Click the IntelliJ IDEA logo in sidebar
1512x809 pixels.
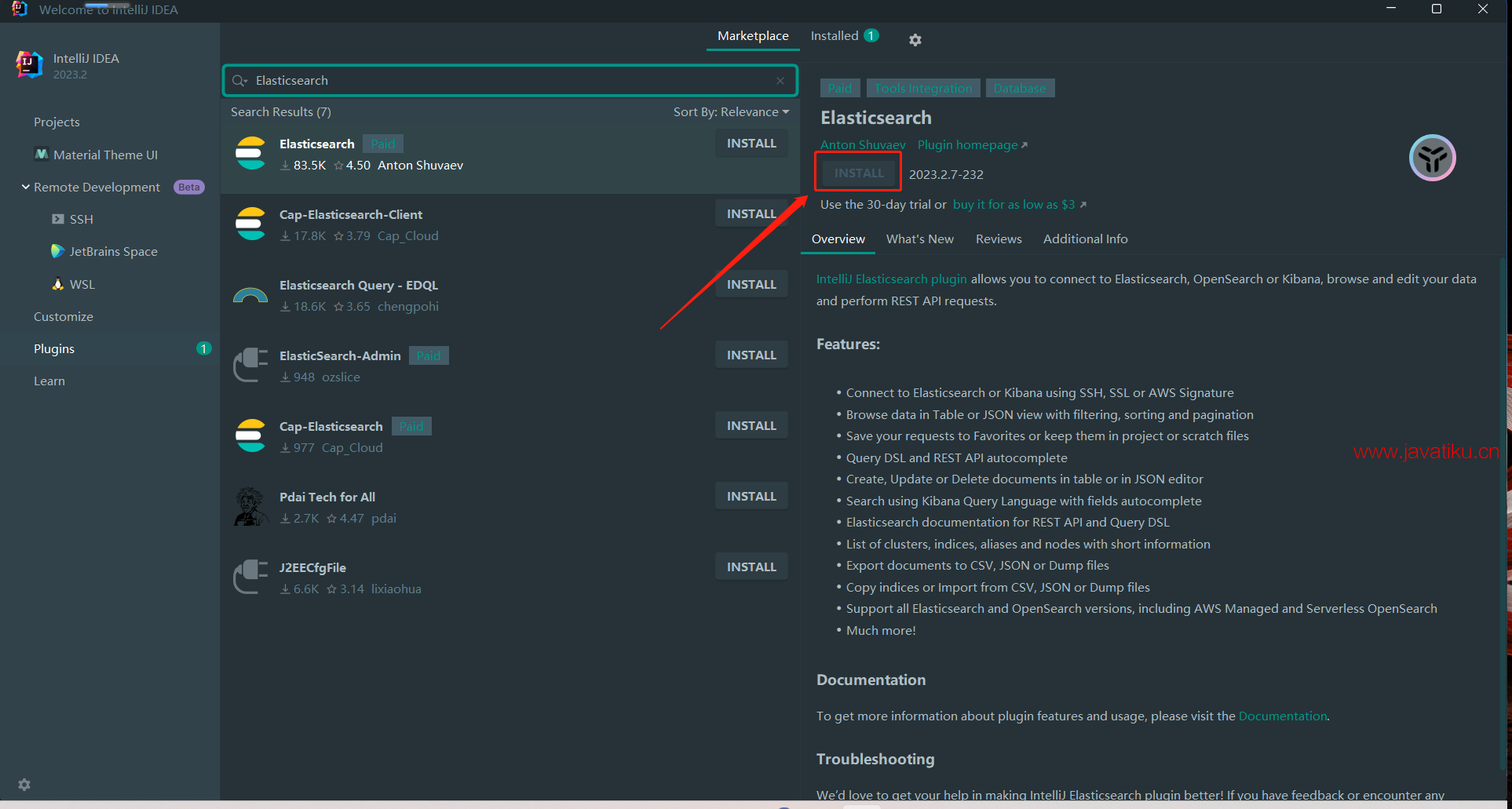pos(29,65)
